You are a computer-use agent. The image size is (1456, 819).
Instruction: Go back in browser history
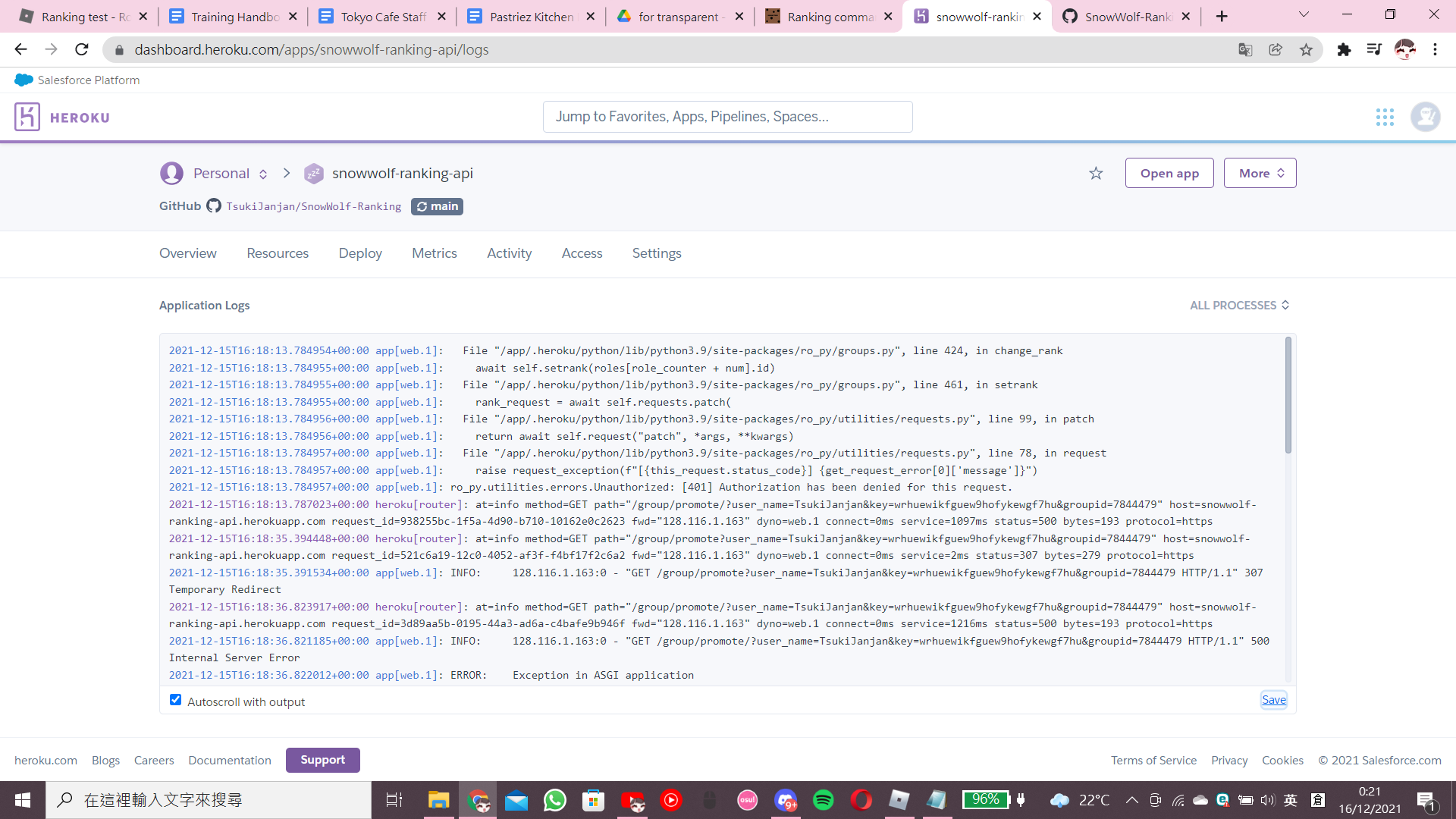[x=20, y=49]
